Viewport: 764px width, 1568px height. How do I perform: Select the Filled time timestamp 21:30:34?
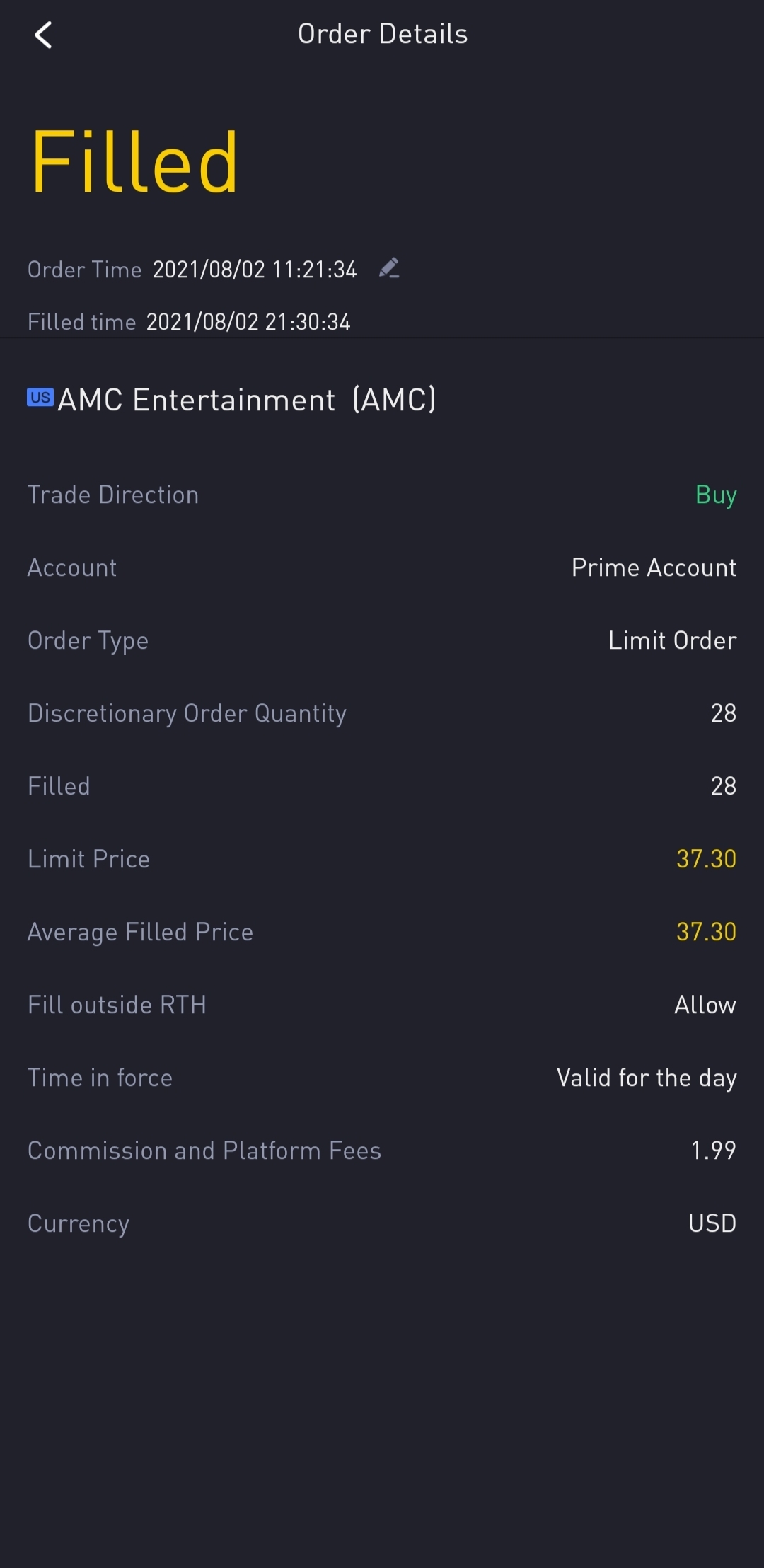(x=248, y=322)
